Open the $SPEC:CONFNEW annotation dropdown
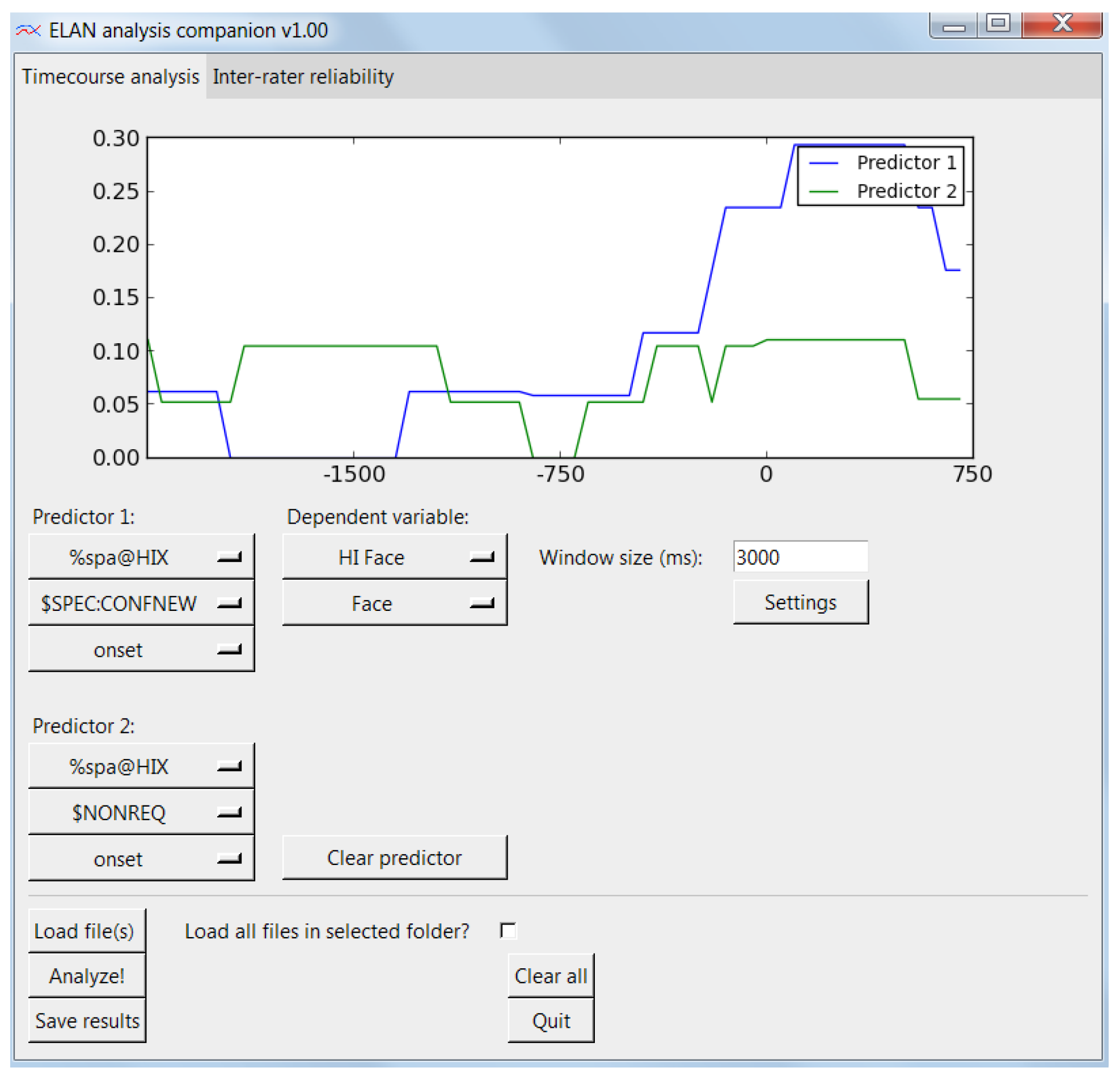This screenshot has width=1120, height=1076. pos(141,604)
